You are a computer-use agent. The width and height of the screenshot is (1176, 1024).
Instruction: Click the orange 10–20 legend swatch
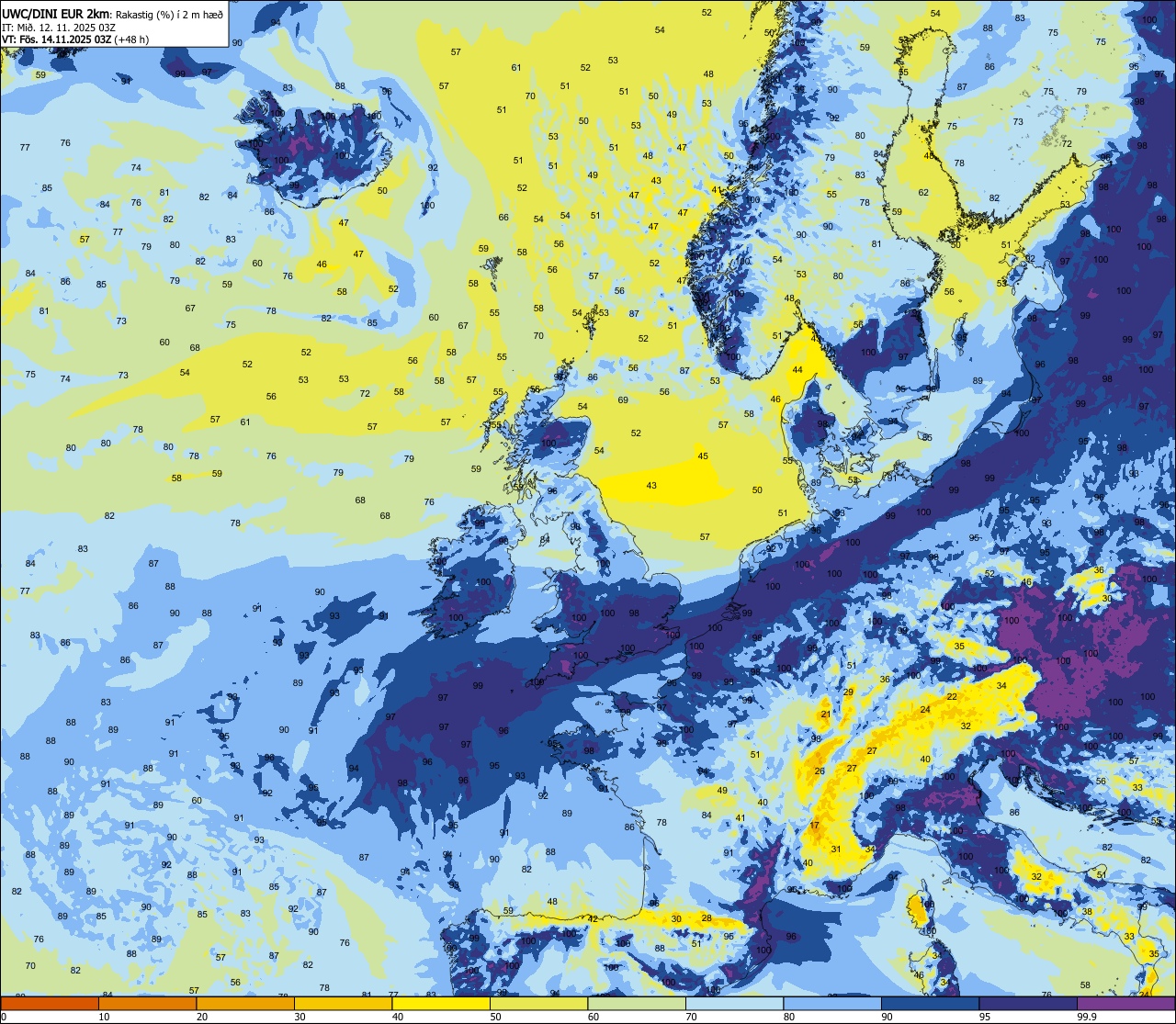tap(147, 1004)
